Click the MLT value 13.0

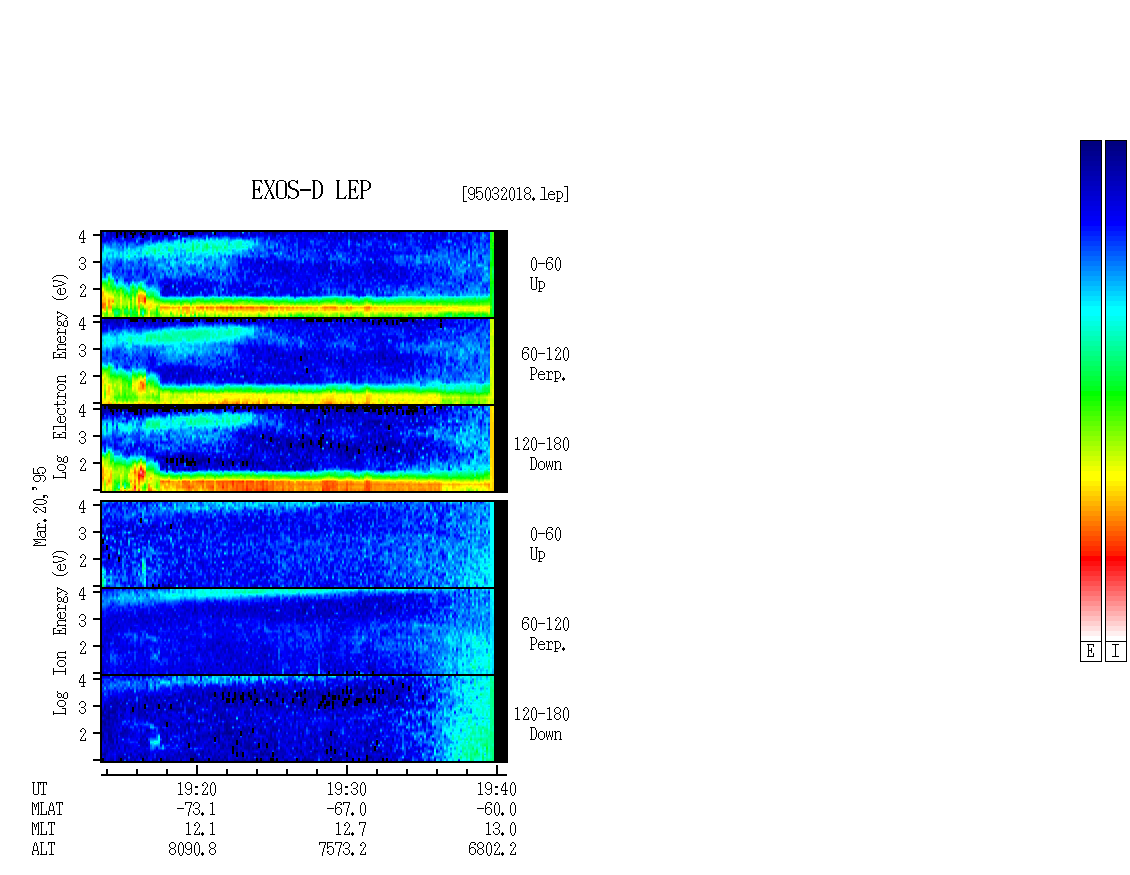pos(501,829)
